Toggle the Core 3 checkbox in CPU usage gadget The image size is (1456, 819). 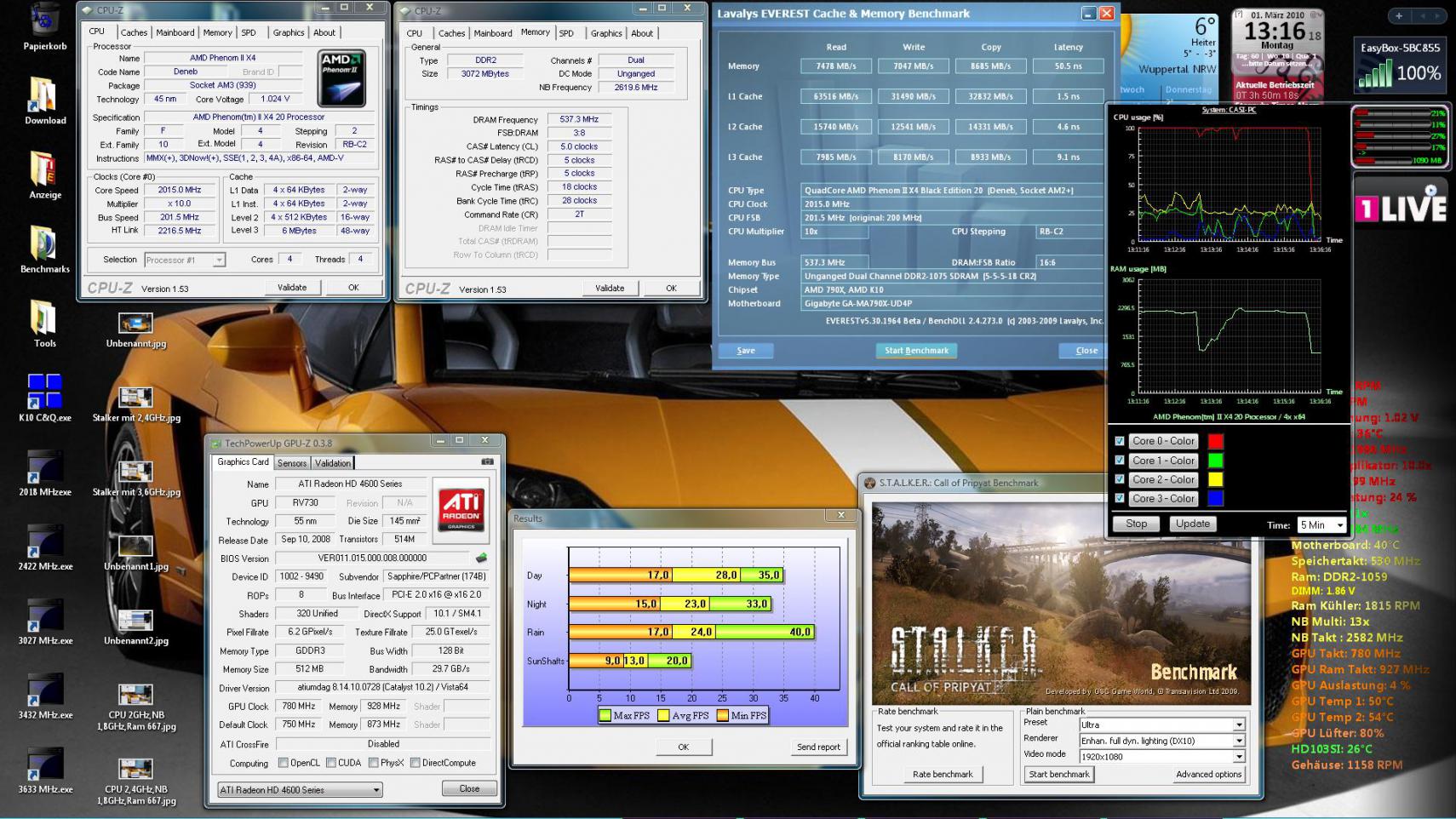tap(1120, 499)
